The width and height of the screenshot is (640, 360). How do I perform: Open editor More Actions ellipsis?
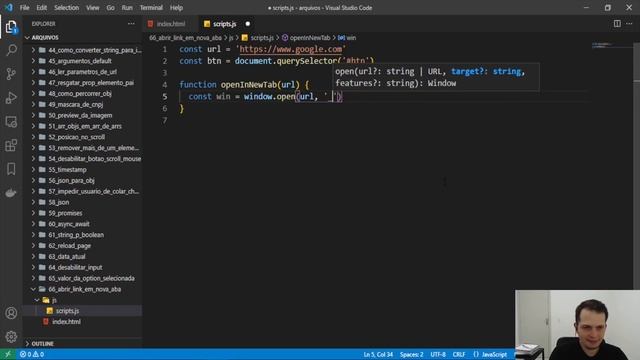point(629,24)
